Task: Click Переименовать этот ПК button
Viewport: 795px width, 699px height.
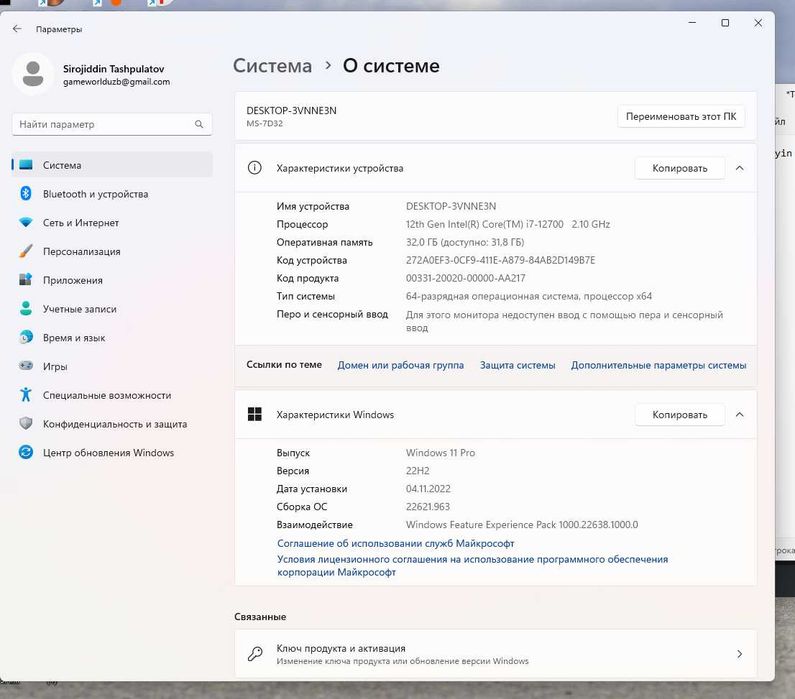Action: click(x=681, y=116)
